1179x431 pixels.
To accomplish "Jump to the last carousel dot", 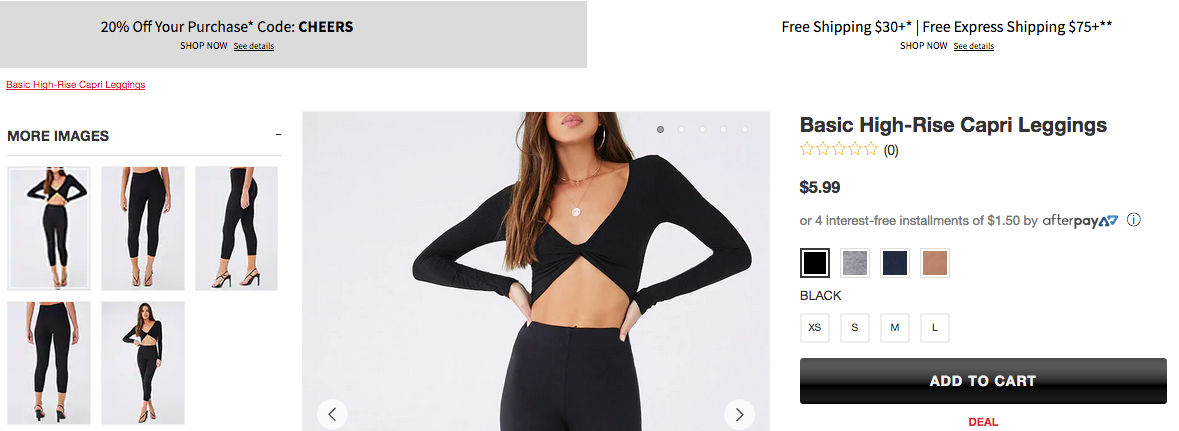I will 744,129.
